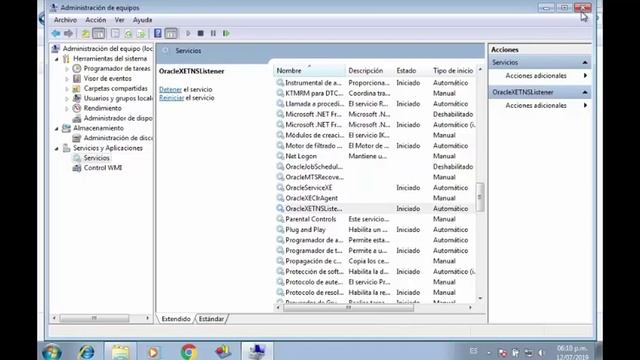Sort by Tipo de inicio column header
640x360 pixels.
(x=453, y=71)
